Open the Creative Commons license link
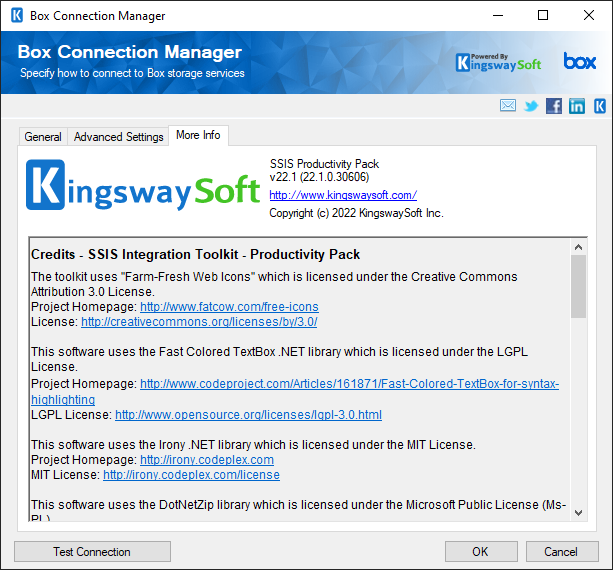 pyautogui.click(x=199, y=322)
